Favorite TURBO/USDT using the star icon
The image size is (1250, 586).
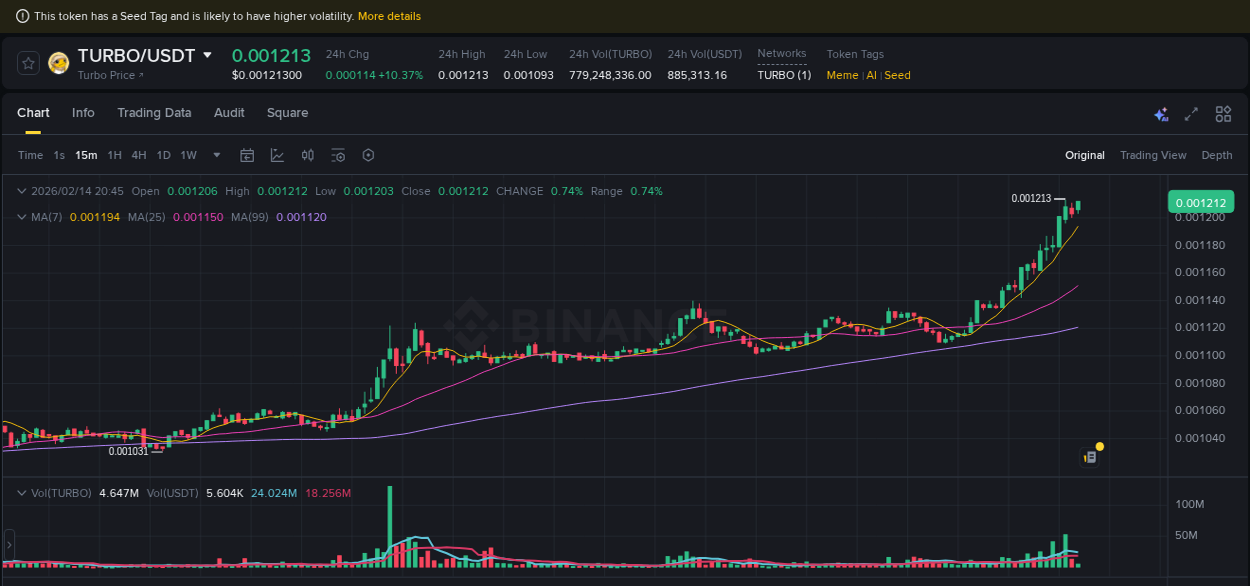point(27,62)
